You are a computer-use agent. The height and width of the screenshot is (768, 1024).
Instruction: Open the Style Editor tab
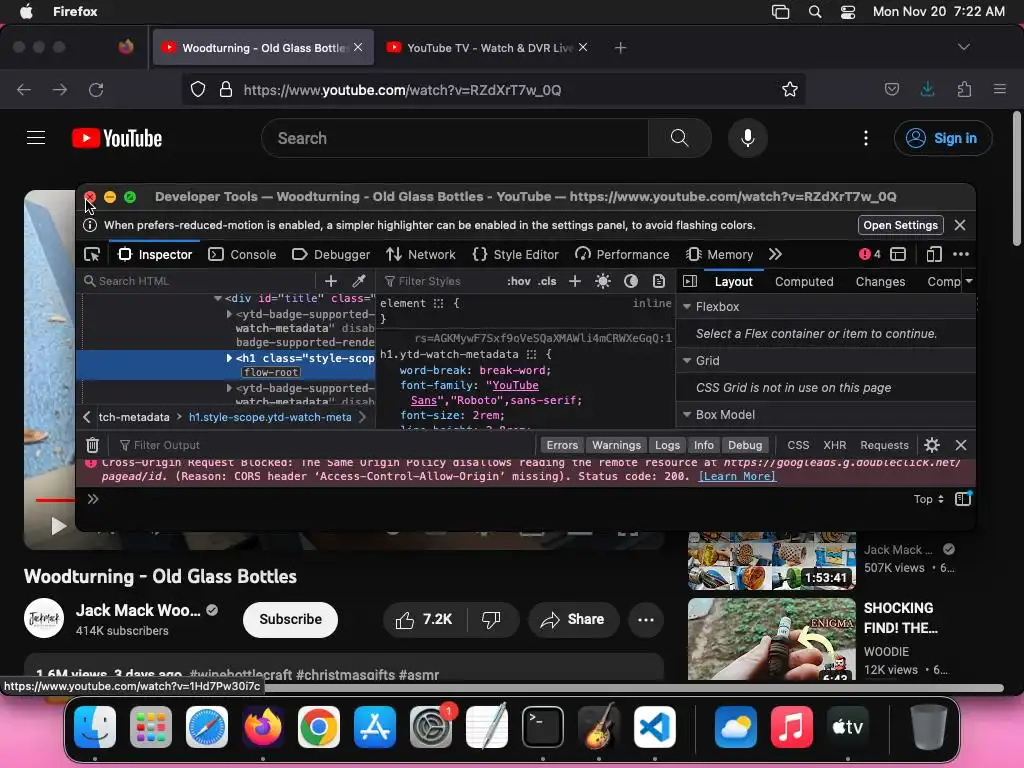point(516,255)
